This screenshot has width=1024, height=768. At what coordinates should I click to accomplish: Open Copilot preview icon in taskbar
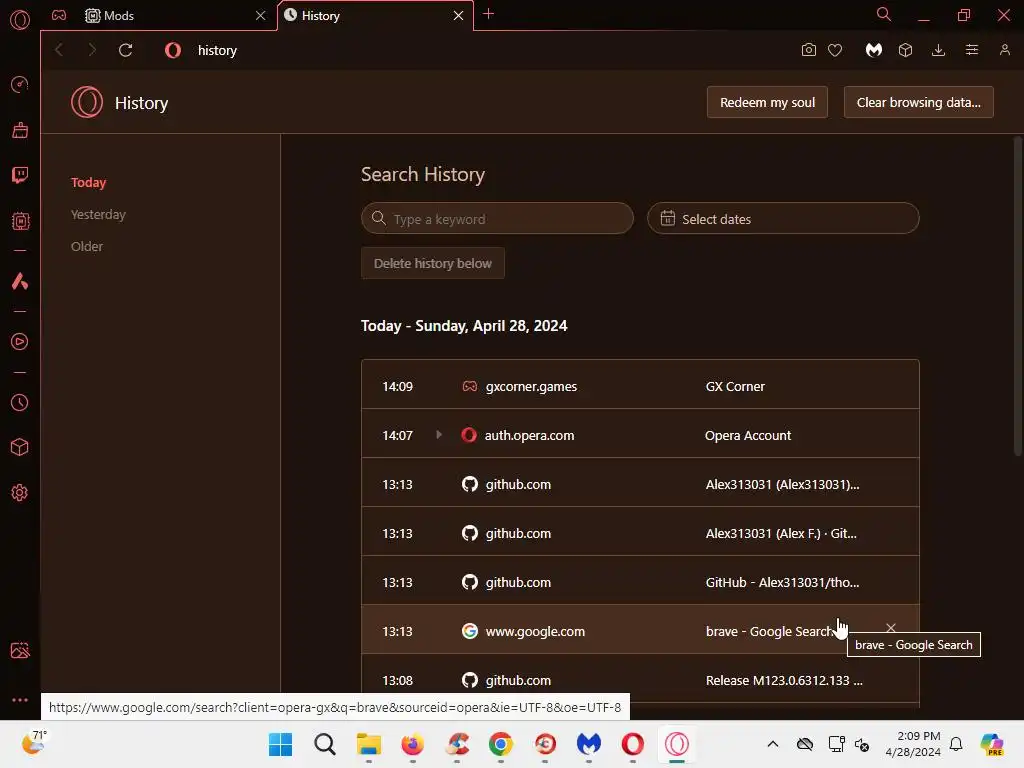pyautogui.click(x=992, y=744)
